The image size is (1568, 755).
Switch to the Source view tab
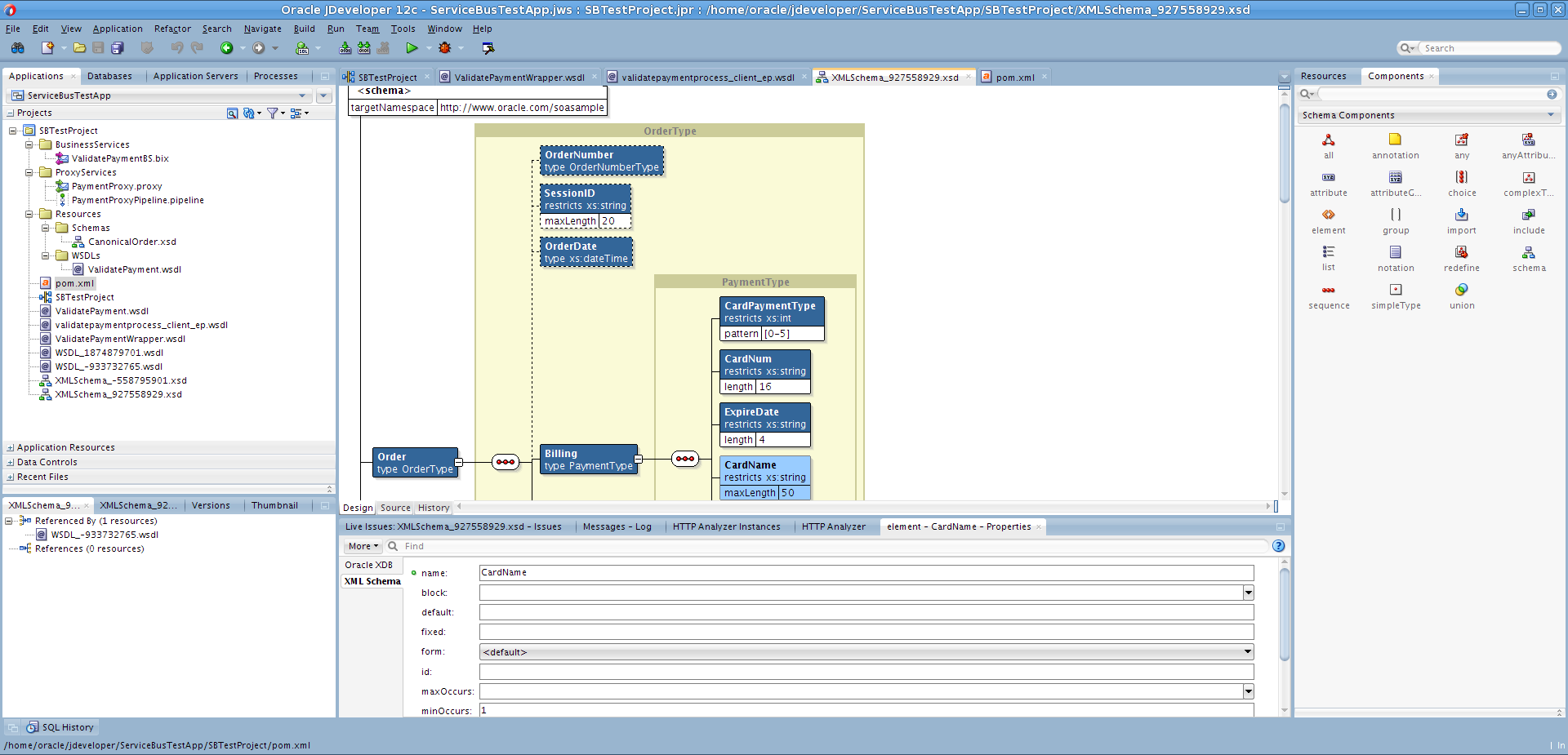[x=395, y=508]
